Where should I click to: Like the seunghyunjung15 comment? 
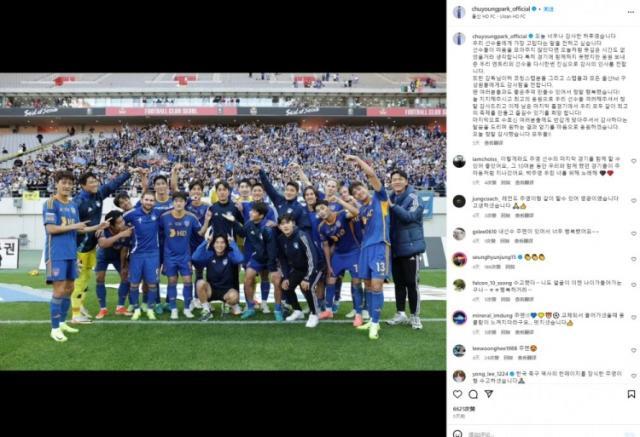tap(633, 259)
